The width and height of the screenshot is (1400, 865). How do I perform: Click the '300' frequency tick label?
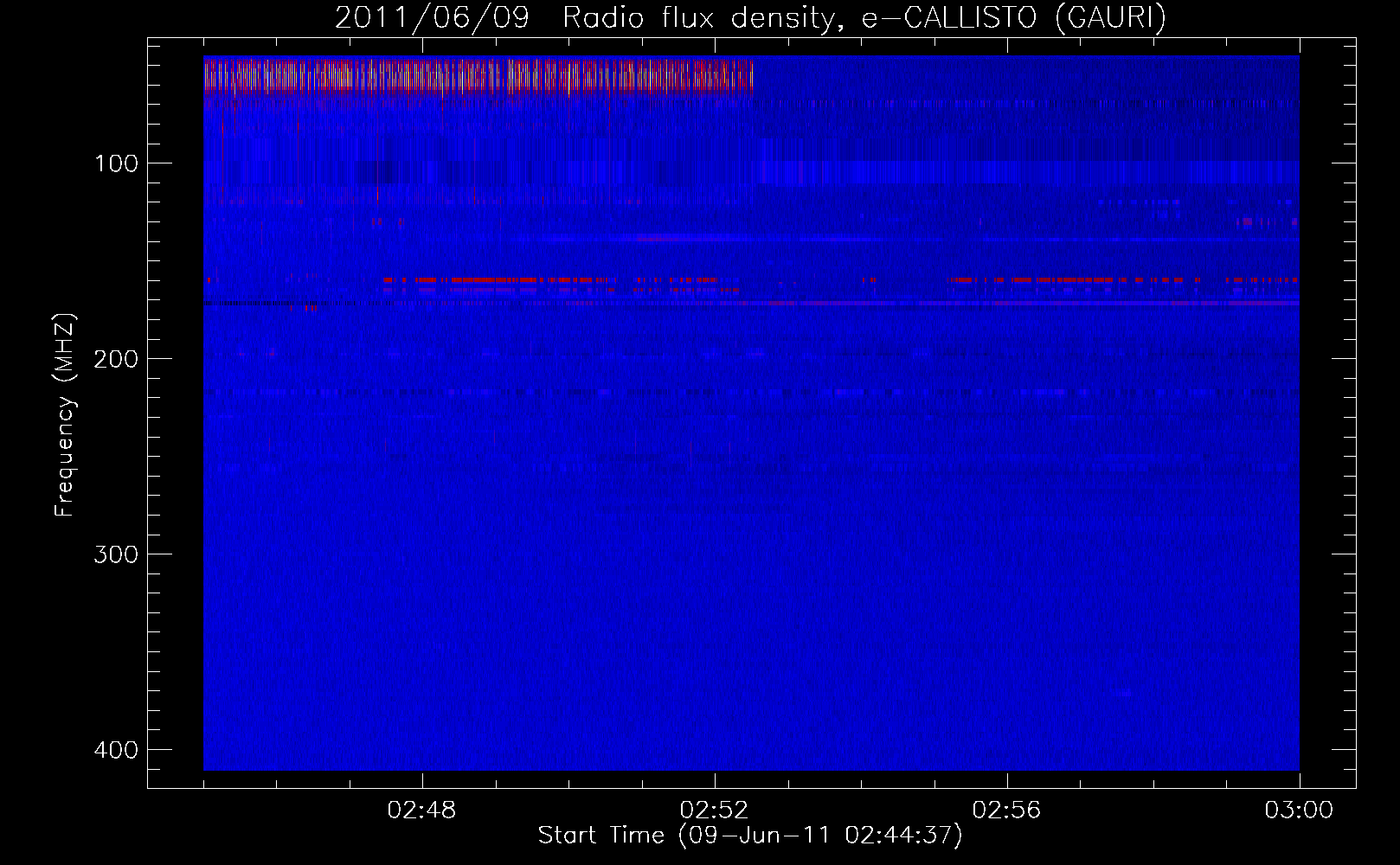[x=115, y=554]
